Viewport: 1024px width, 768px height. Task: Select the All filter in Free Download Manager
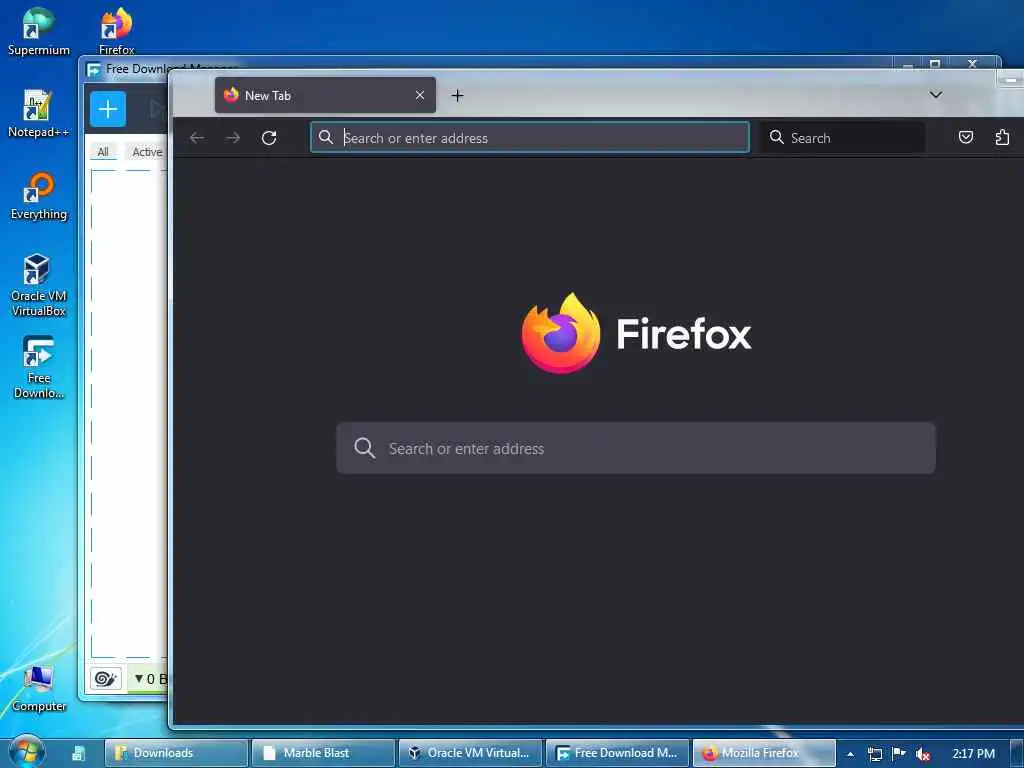pyautogui.click(x=103, y=152)
